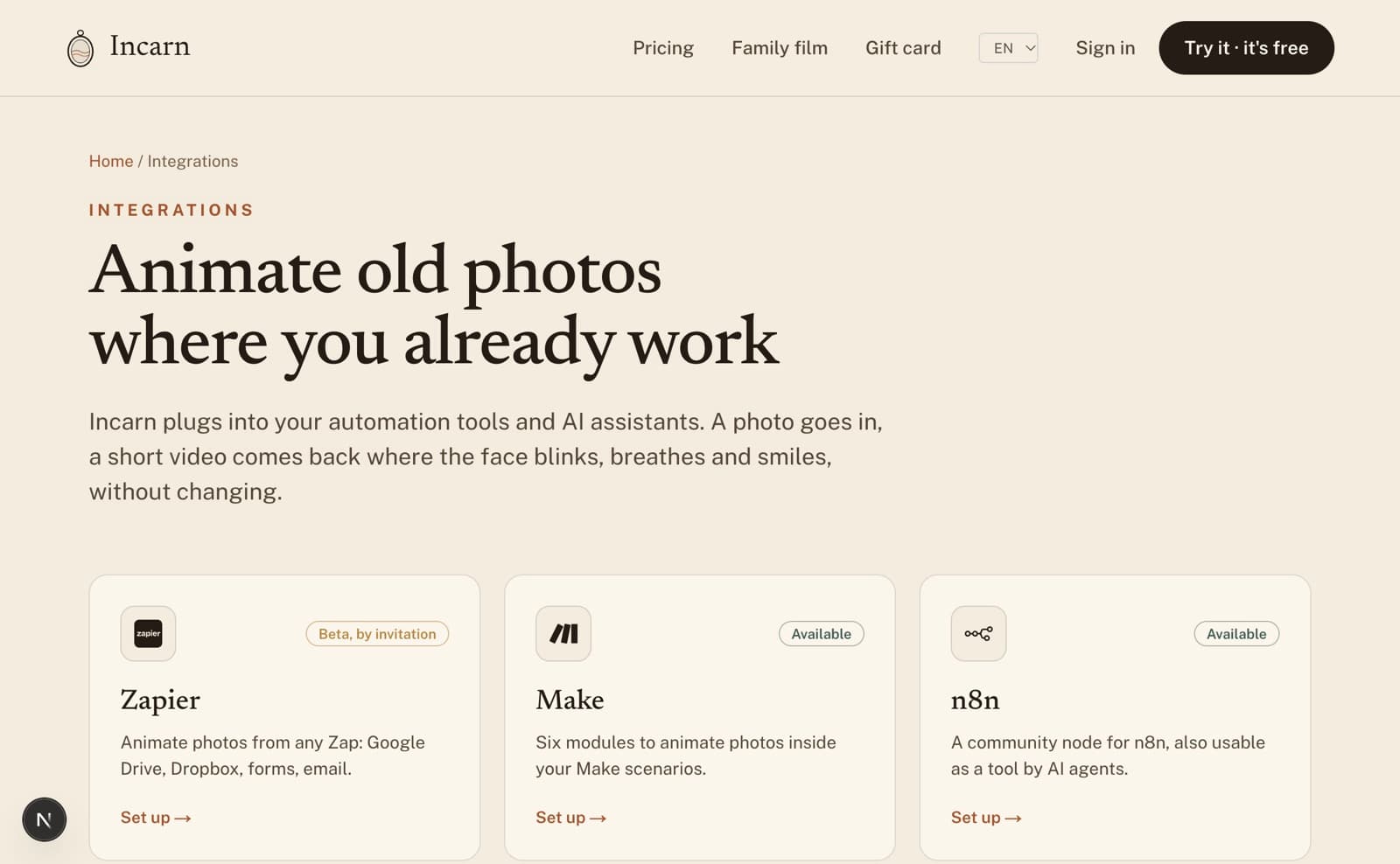Expand the EN language dropdown

[x=1009, y=48]
